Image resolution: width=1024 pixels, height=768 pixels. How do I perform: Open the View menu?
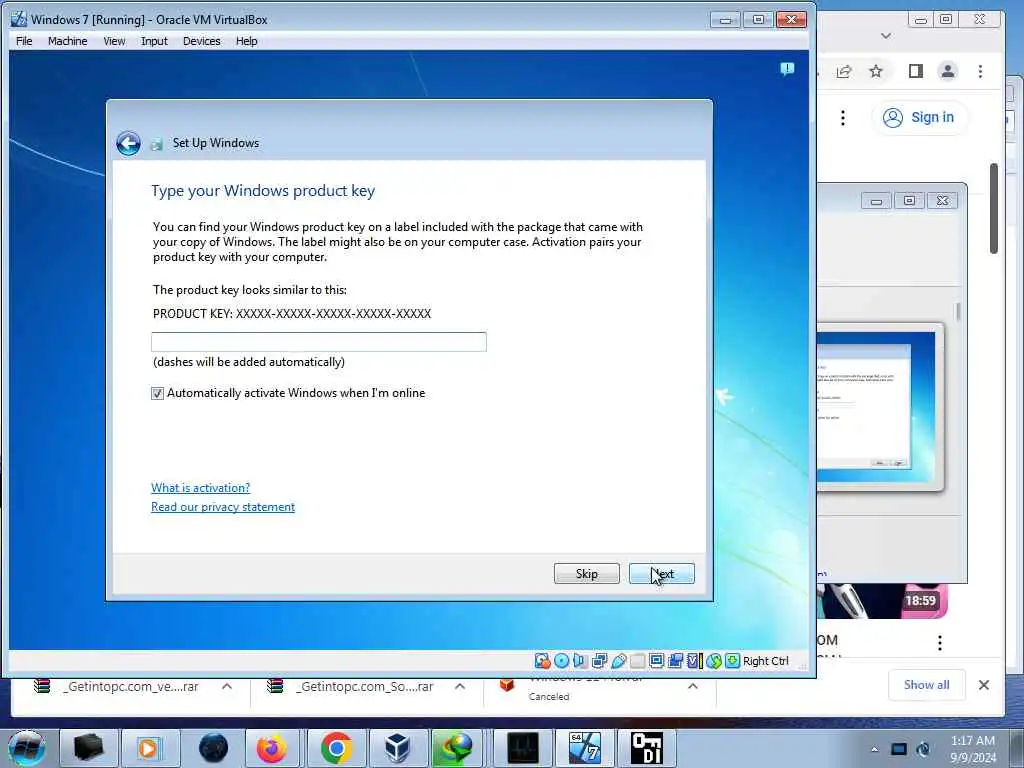114,41
